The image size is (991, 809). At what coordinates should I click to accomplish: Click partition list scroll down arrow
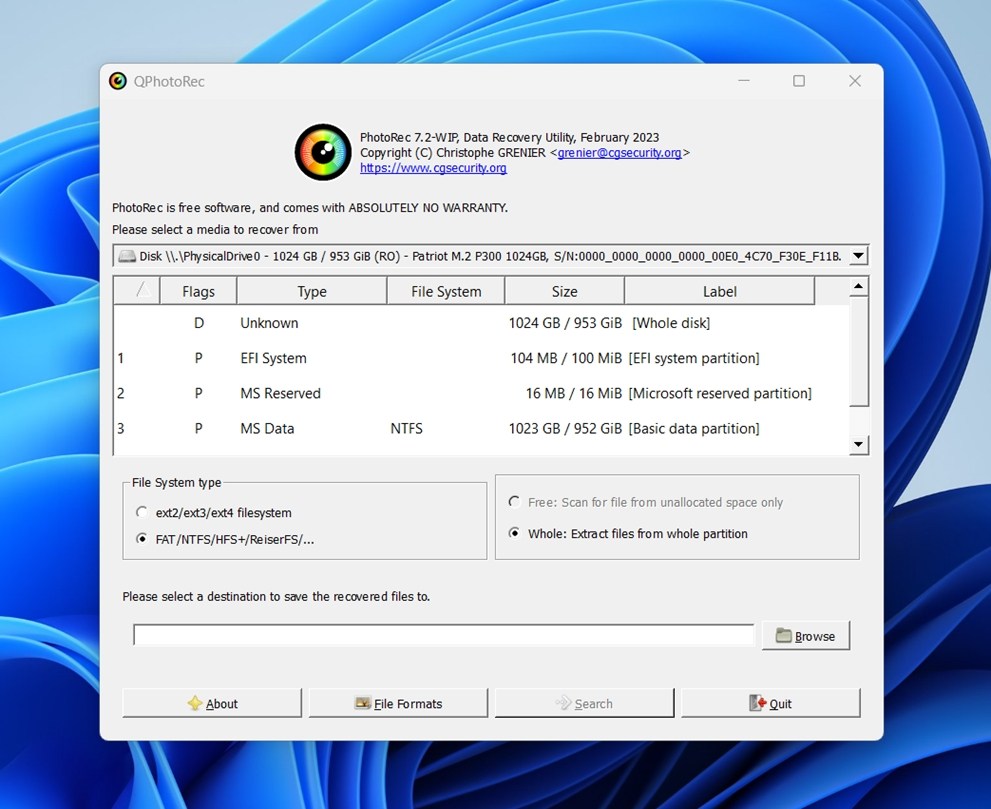click(858, 444)
